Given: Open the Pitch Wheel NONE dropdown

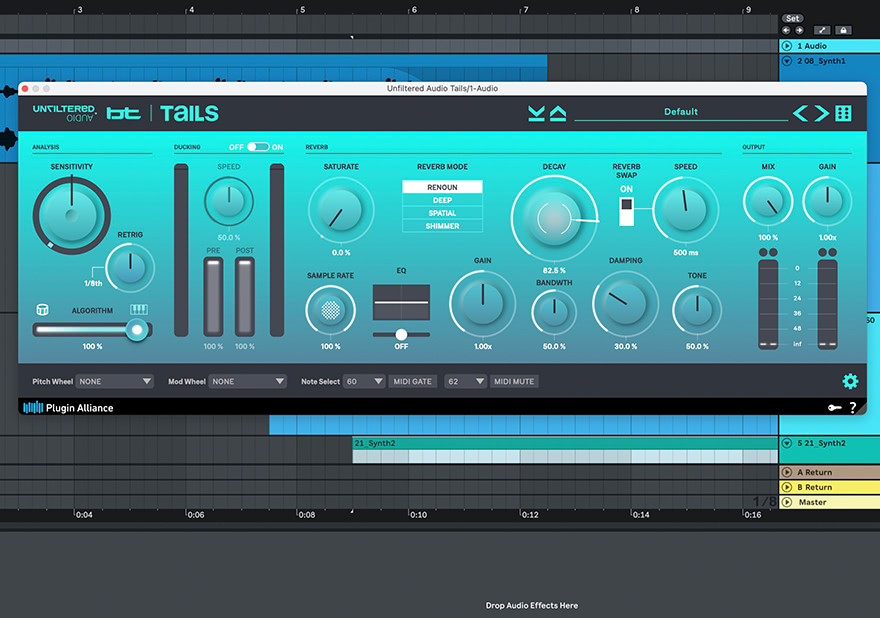Looking at the screenshot, I should (114, 381).
